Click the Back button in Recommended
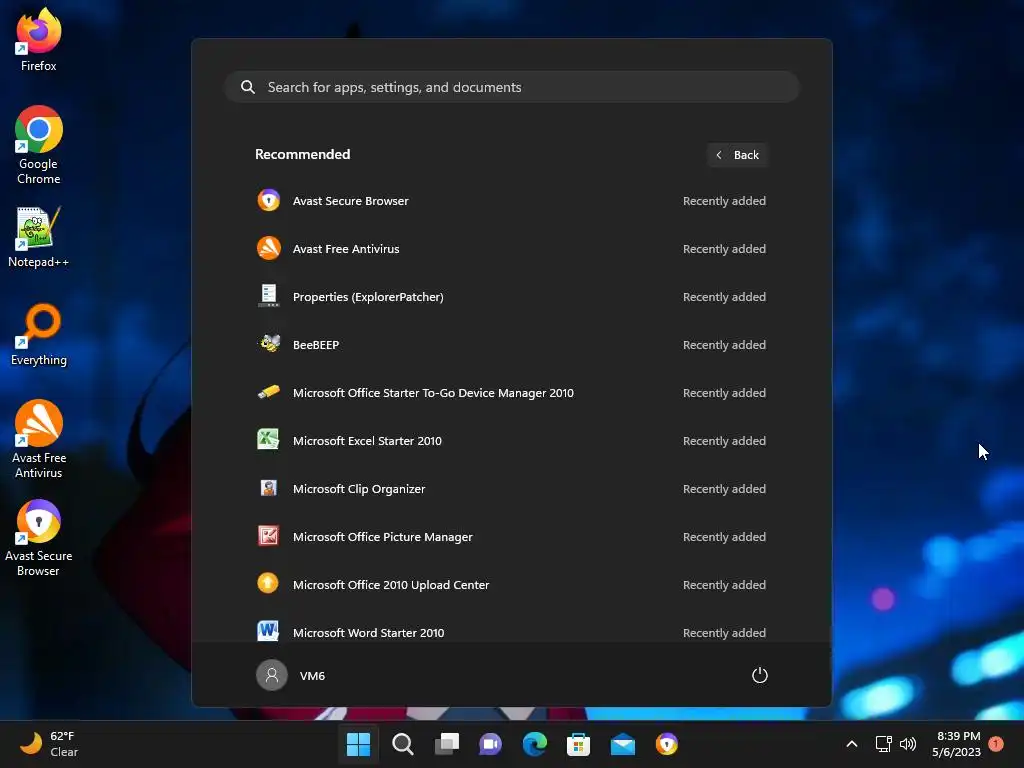1024x768 pixels. [737, 155]
